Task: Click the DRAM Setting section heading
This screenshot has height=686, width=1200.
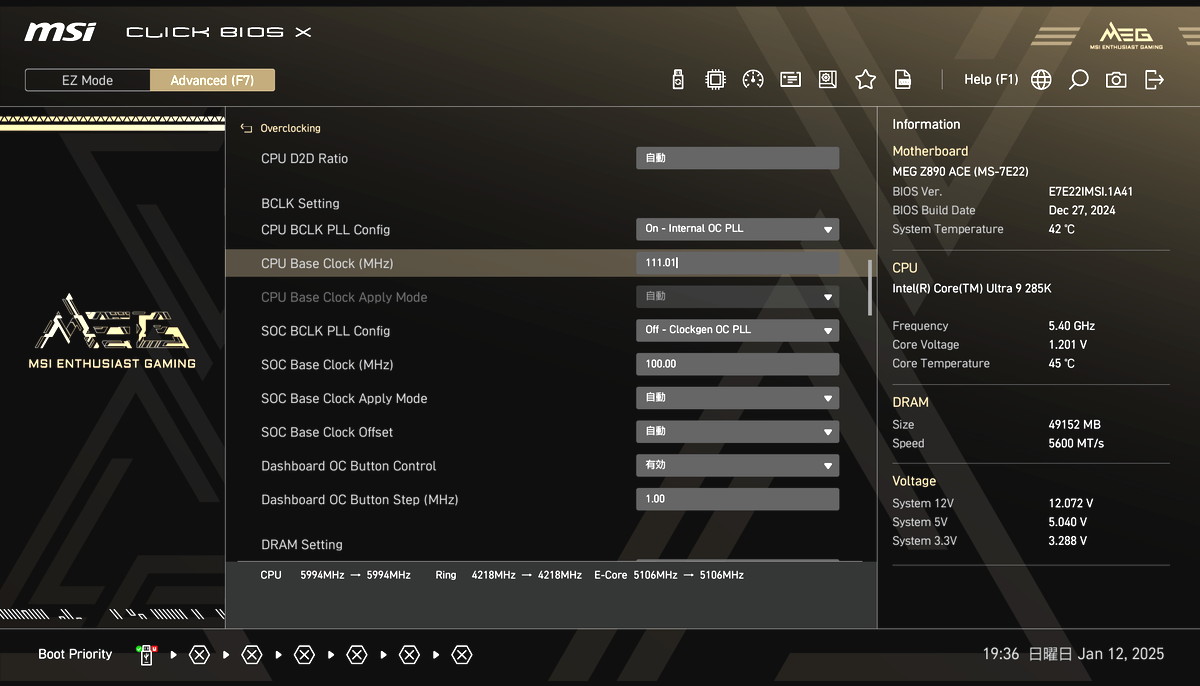Action: coord(302,545)
